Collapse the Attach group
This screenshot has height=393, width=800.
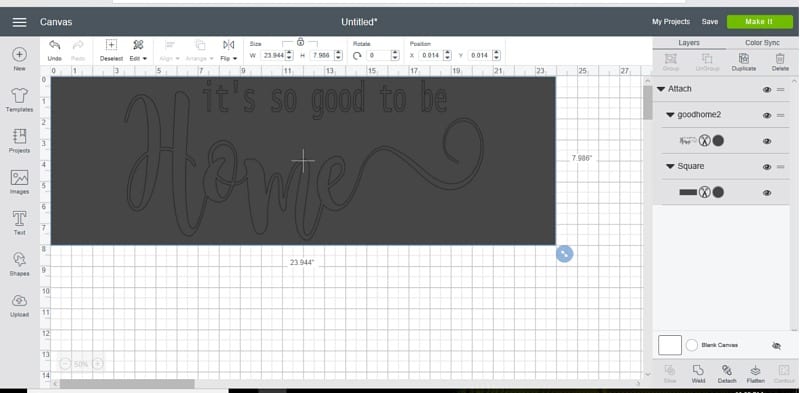point(661,89)
